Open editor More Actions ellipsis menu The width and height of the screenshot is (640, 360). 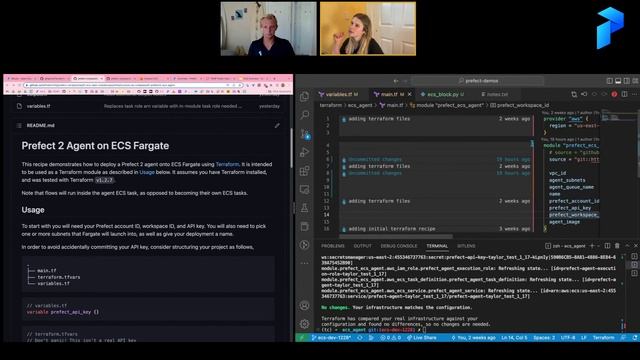(634, 94)
